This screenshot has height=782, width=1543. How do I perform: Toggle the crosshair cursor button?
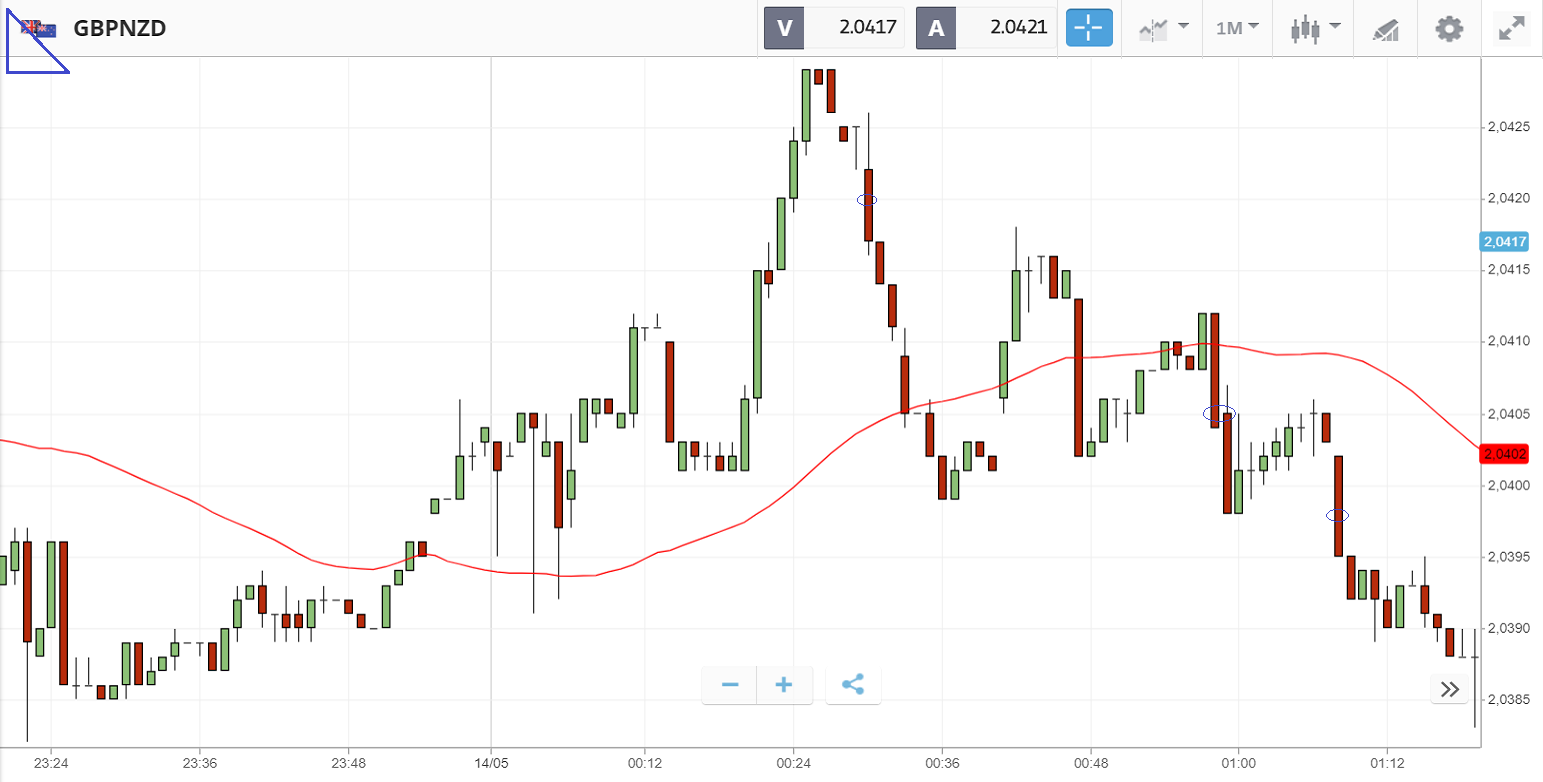(1089, 28)
